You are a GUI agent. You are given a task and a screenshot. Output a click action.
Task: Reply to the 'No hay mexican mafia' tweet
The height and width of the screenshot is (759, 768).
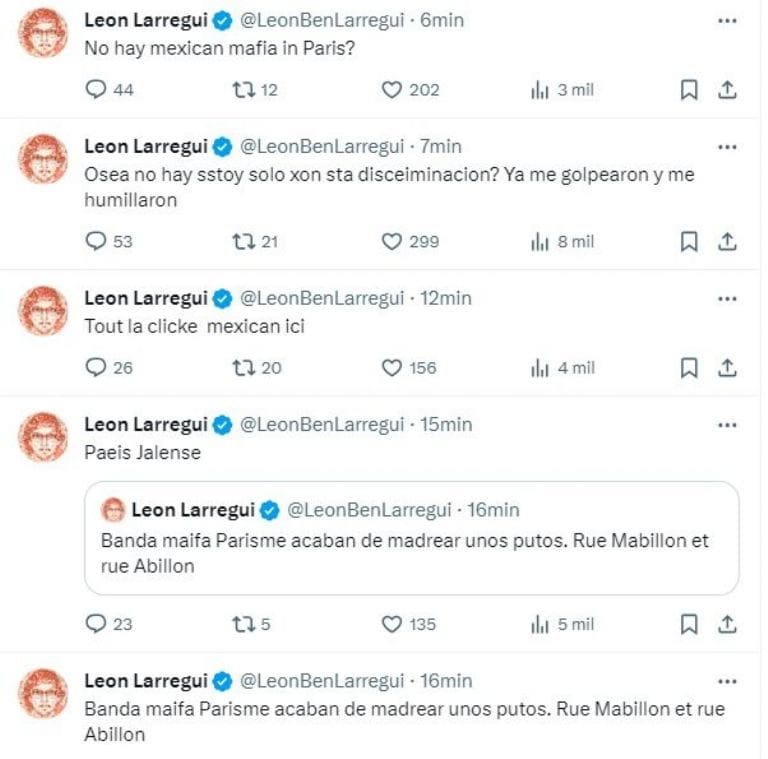[97, 90]
